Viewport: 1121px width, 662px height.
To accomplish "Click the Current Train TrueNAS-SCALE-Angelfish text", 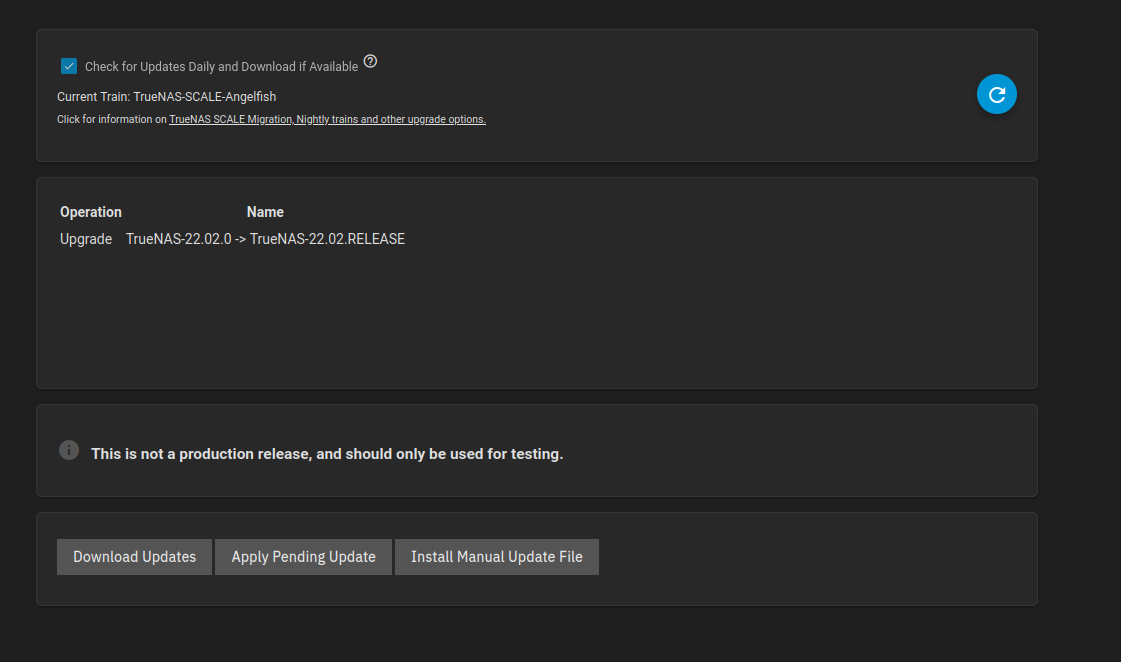I will pyautogui.click(x=166, y=97).
